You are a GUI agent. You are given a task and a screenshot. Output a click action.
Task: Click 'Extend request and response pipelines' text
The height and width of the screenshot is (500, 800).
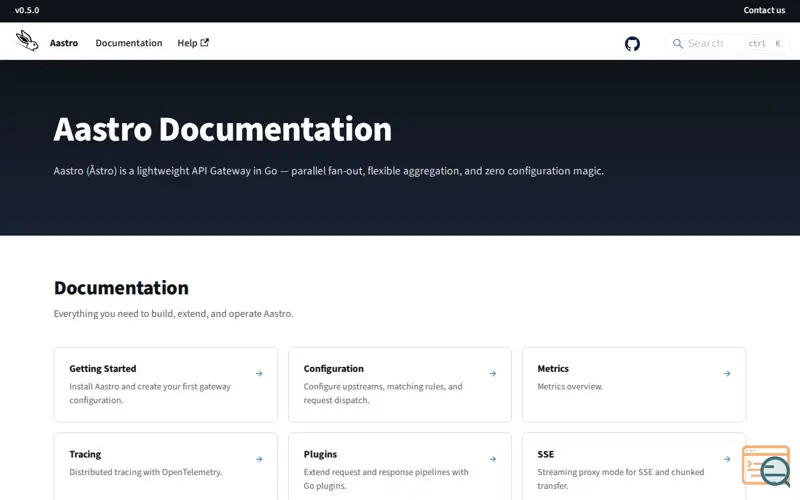click(386, 479)
